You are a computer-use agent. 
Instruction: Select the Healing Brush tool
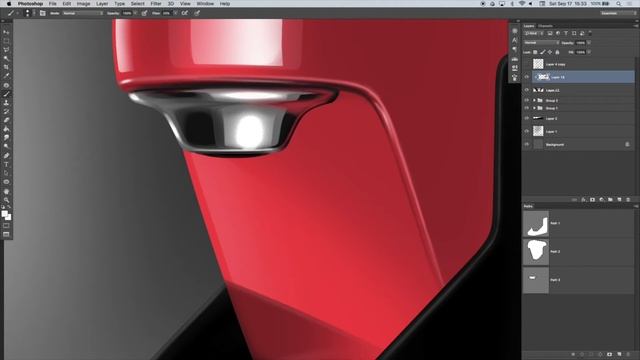coord(6,85)
